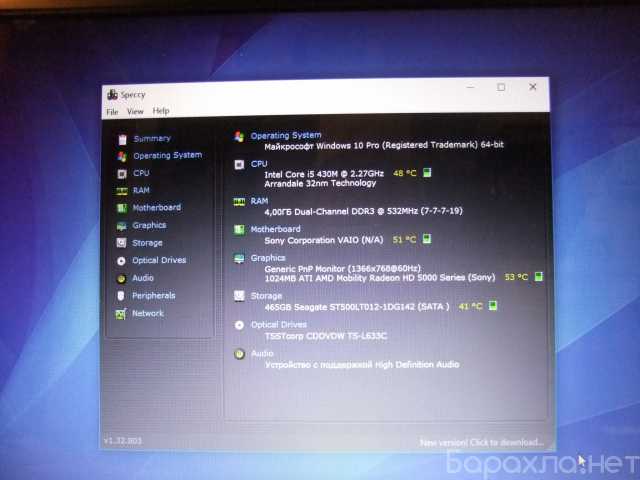Screen dimensions: 640x480
Task: Click the 48 °C CPU temperature value
Action: pyautogui.click(x=404, y=173)
